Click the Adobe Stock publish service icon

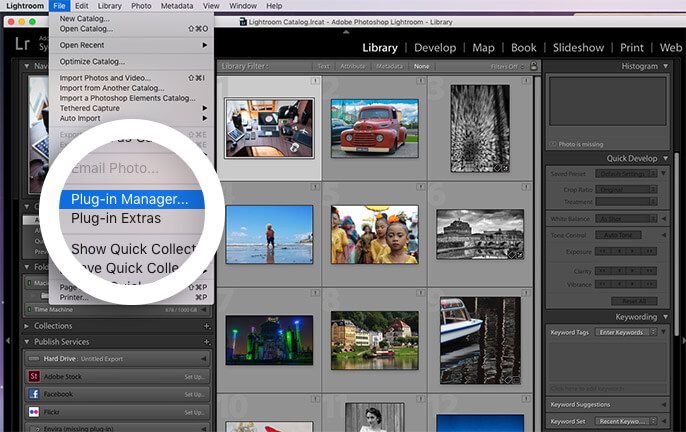(34, 376)
